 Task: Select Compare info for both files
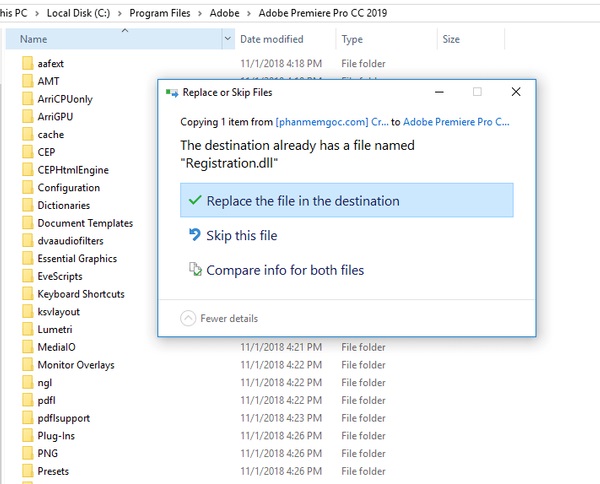click(x=284, y=270)
